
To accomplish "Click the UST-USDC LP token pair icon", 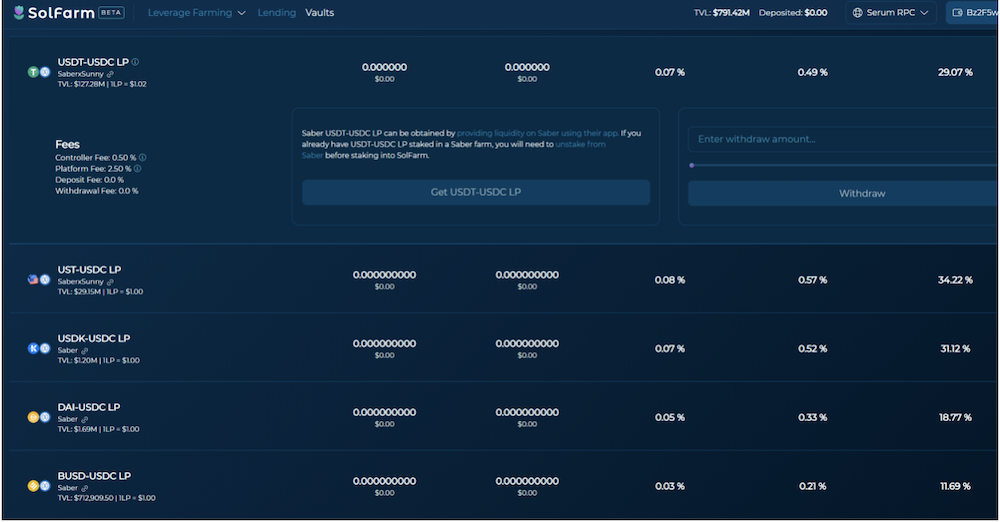I will [39, 280].
